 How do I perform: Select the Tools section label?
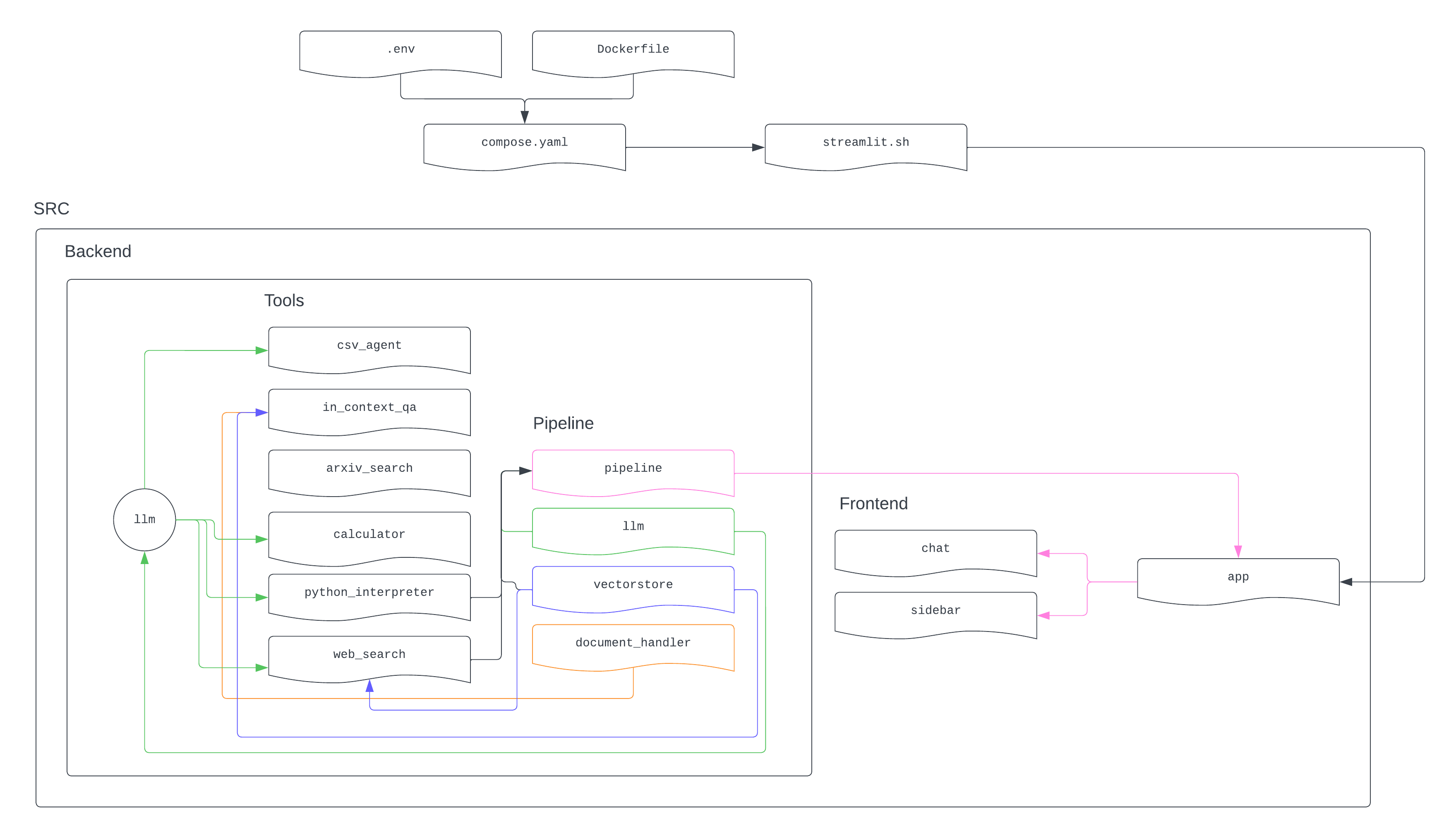283,300
